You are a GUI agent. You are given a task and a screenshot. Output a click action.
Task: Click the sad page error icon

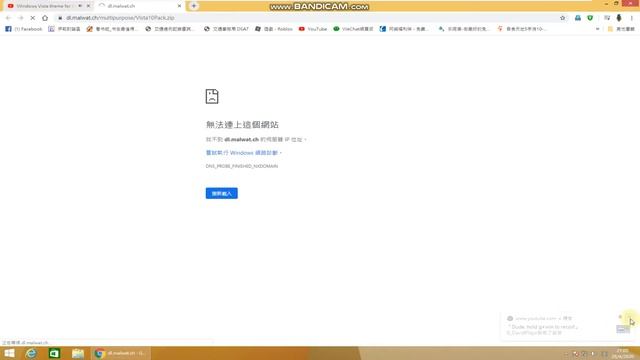click(212, 96)
